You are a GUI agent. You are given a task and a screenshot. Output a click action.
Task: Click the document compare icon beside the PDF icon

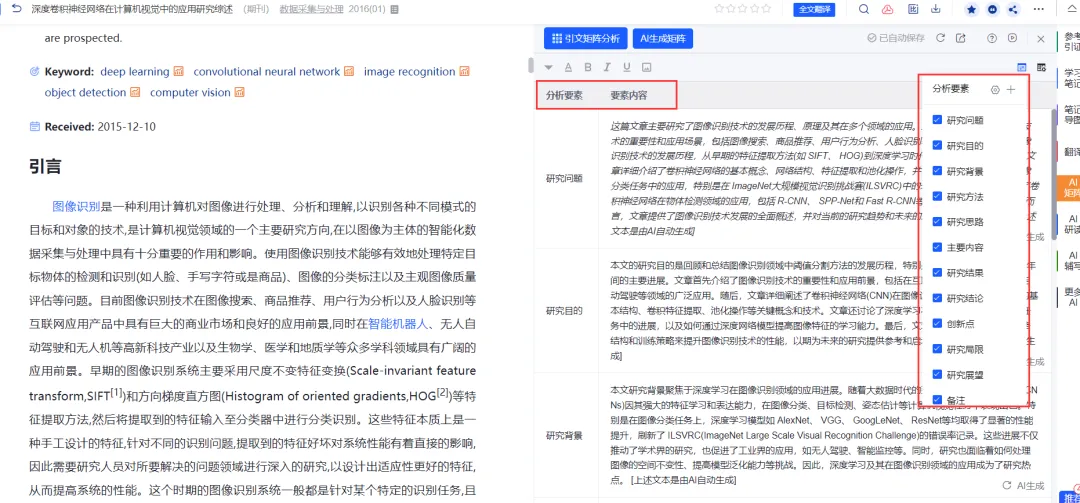913,10
